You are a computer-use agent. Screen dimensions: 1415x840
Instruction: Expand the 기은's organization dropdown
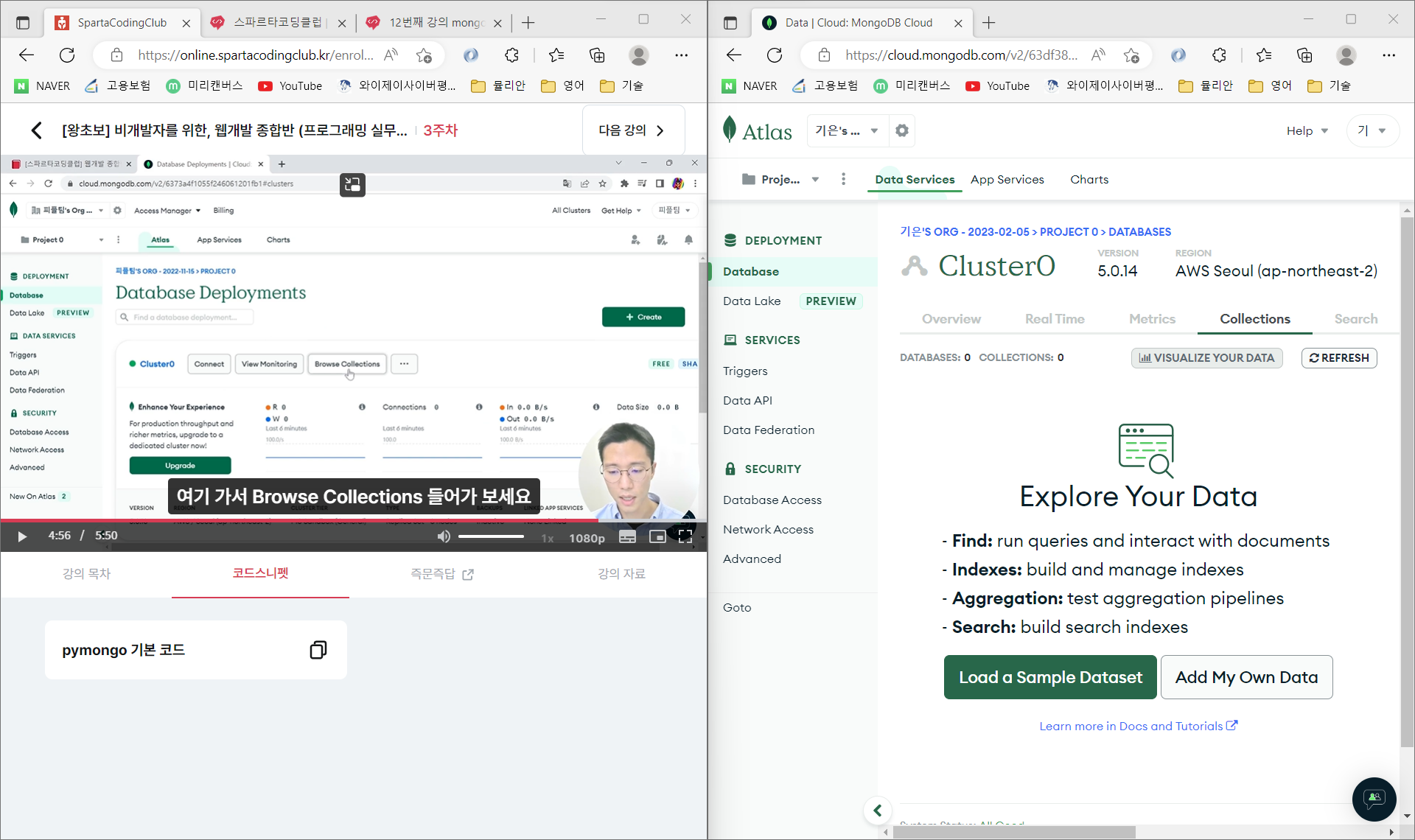click(848, 130)
